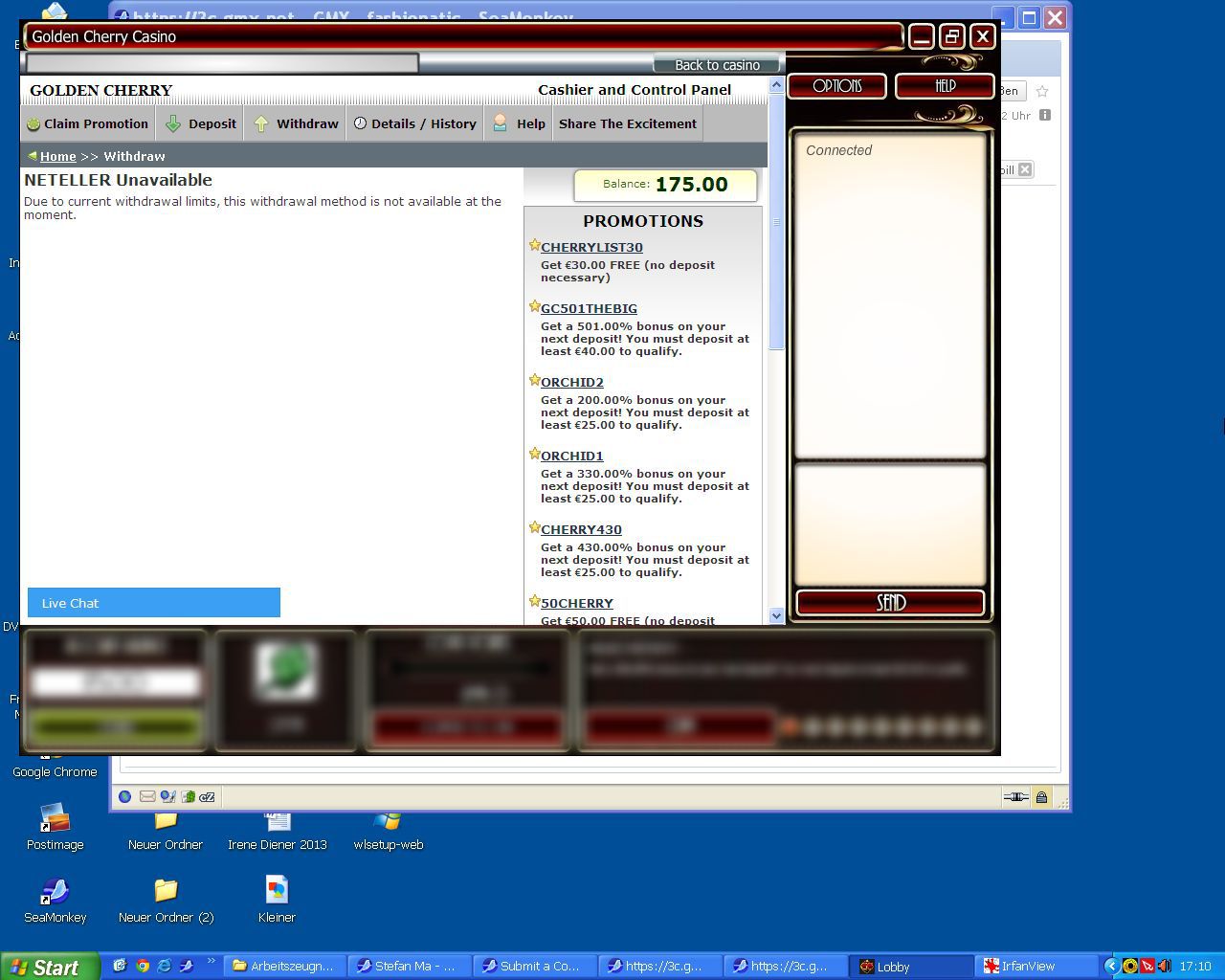Select the Withdraw tab
Image resolution: width=1225 pixels, height=980 pixels.
[x=296, y=123]
